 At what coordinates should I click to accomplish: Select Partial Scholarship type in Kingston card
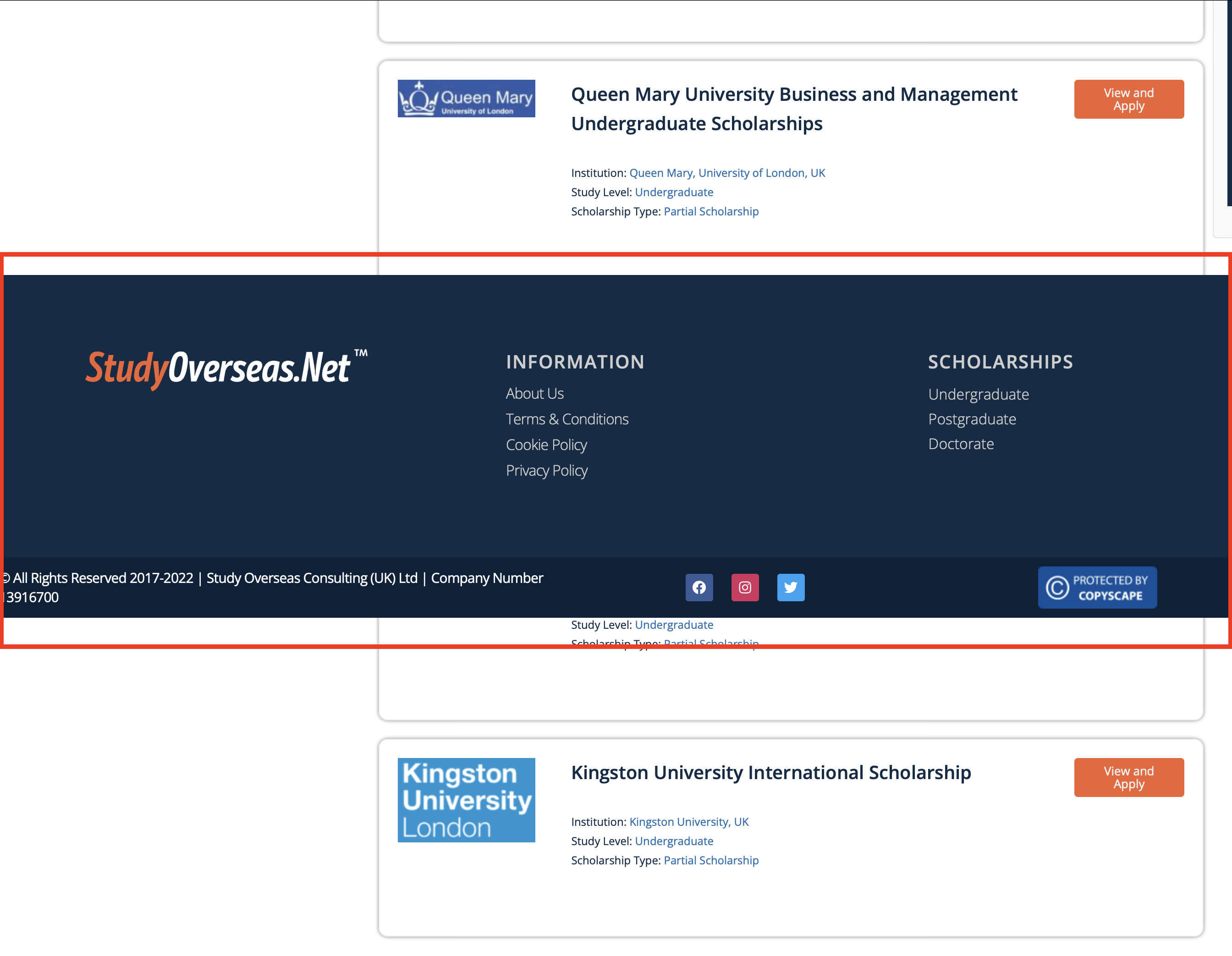[x=711, y=860]
